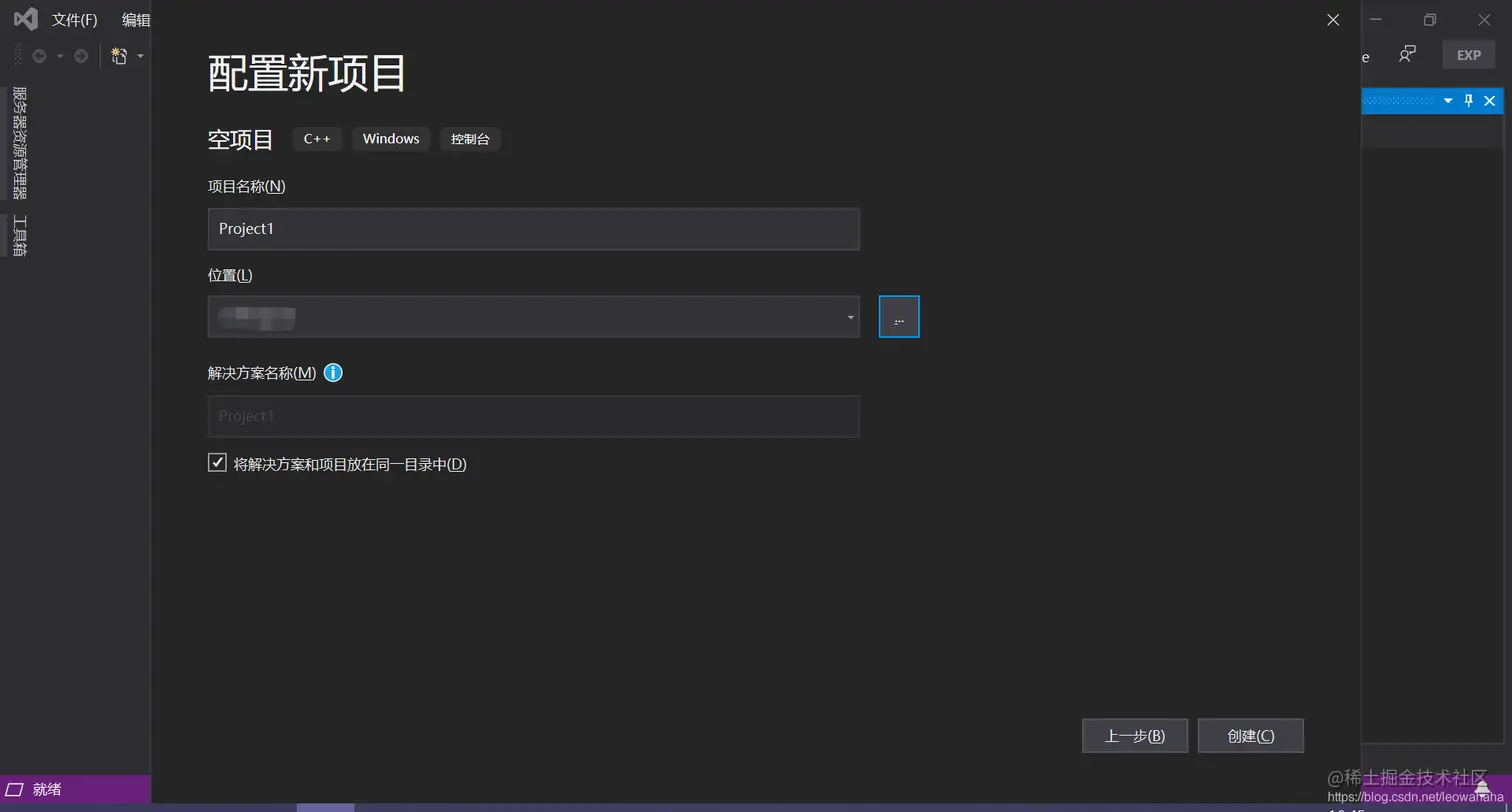Close the configure new project dialog
Image resolution: width=1512 pixels, height=812 pixels.
(1333, 20)
